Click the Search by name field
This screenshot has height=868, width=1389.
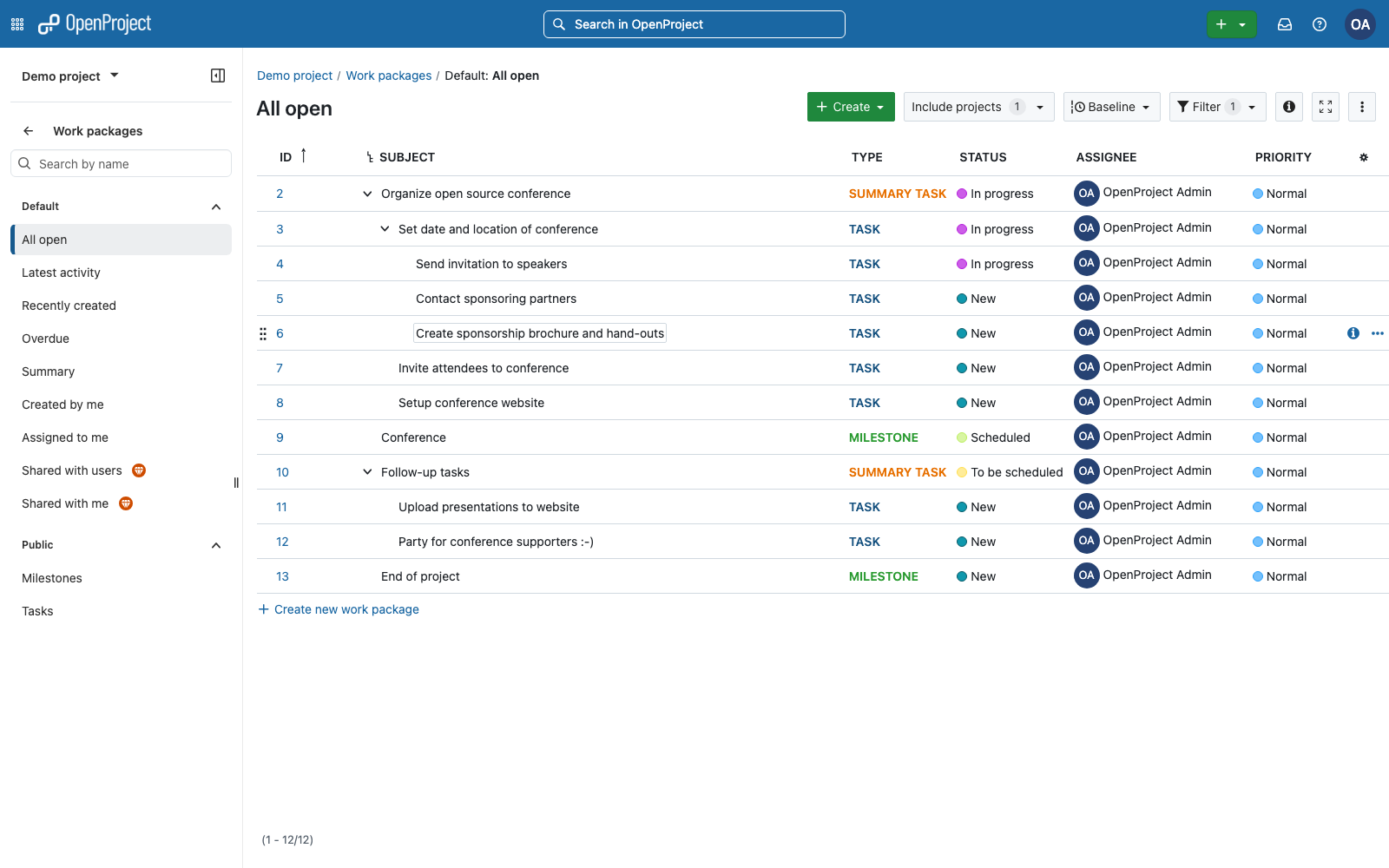(x=122, y=163)
